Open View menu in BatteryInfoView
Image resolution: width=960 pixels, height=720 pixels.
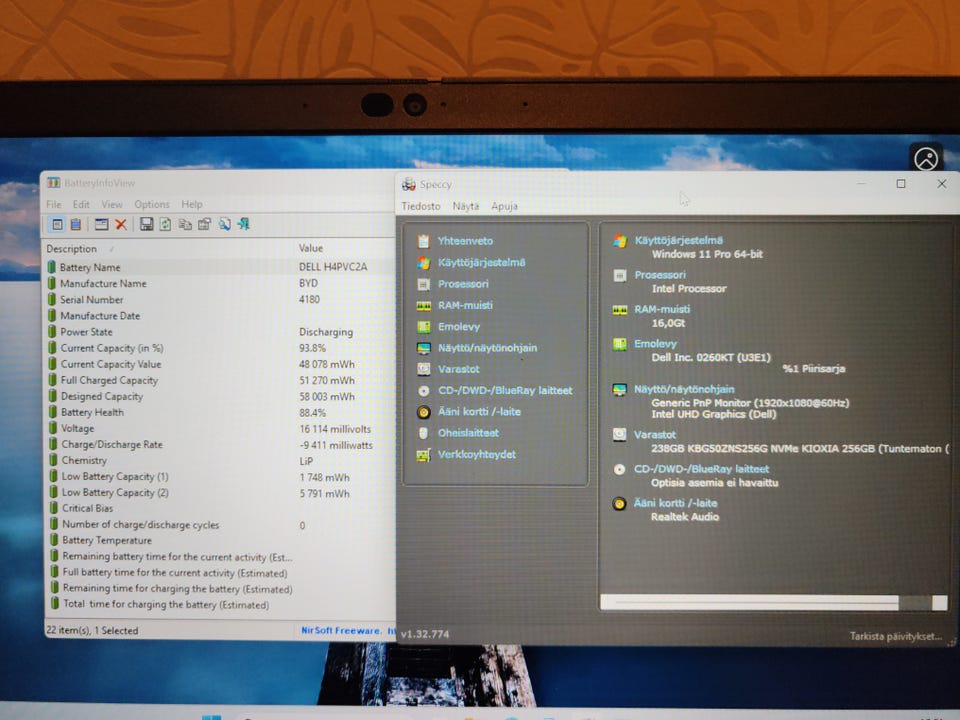tap(111, 204)
